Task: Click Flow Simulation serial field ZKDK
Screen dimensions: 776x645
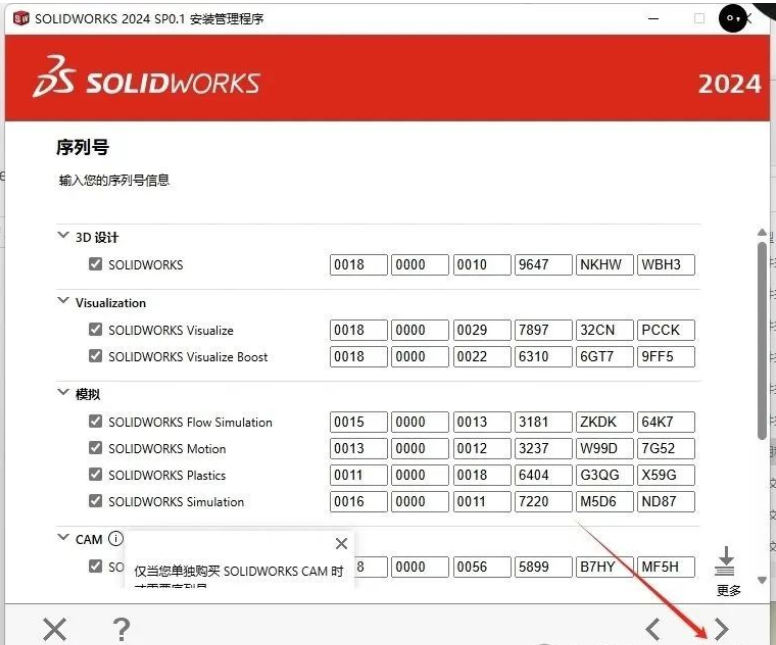Action: coord(604,422)
